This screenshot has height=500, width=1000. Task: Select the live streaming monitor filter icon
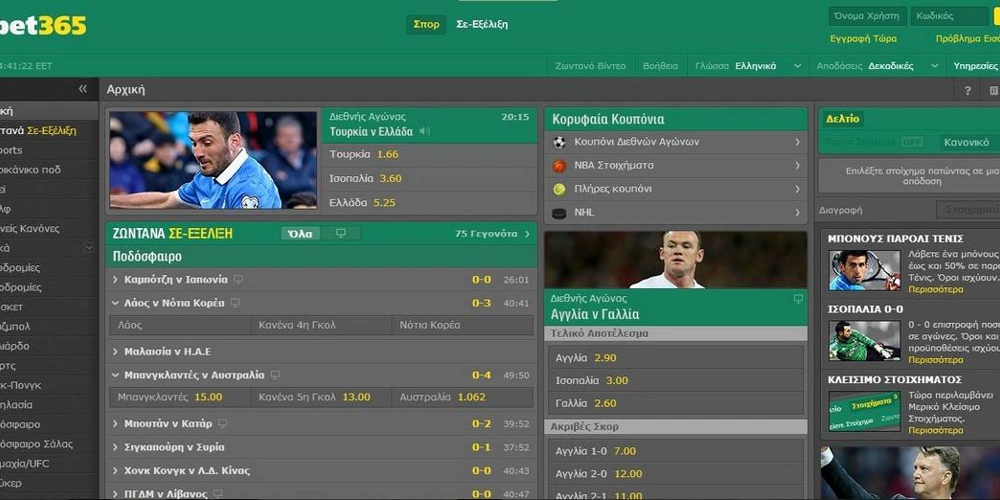(x=341, y=233)
